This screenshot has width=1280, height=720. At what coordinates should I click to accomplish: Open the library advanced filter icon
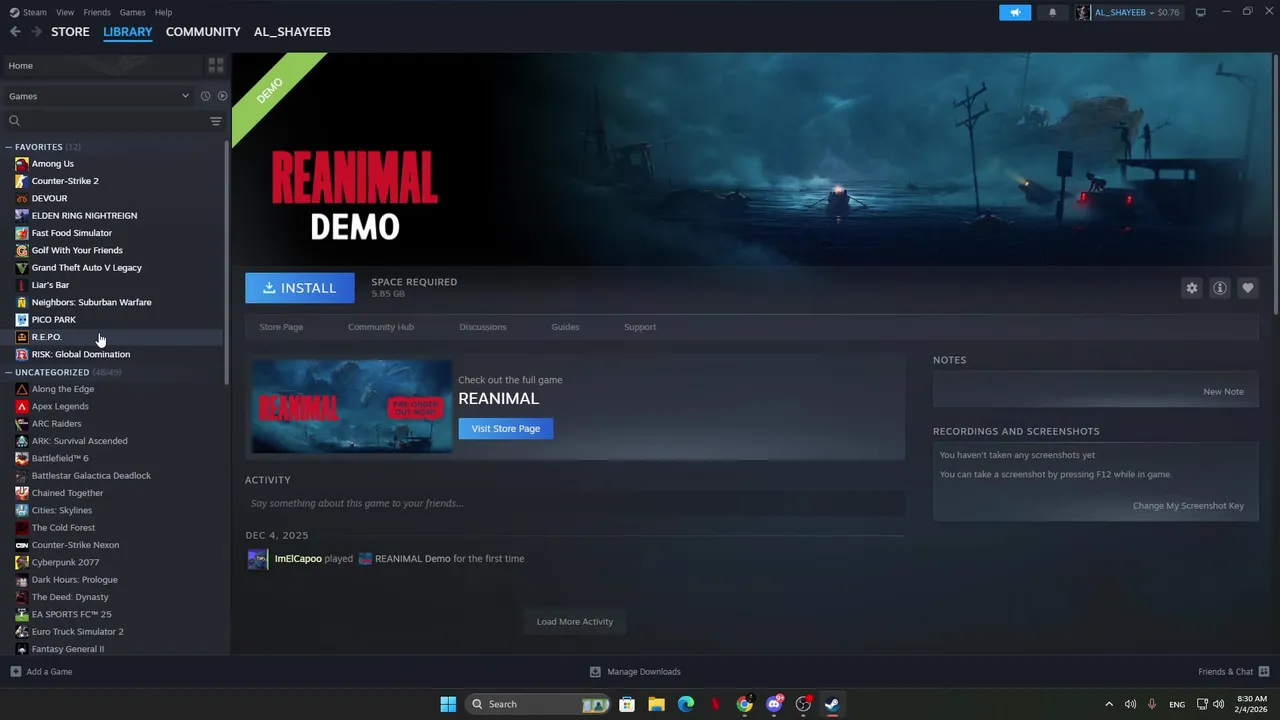pos(216,121)
